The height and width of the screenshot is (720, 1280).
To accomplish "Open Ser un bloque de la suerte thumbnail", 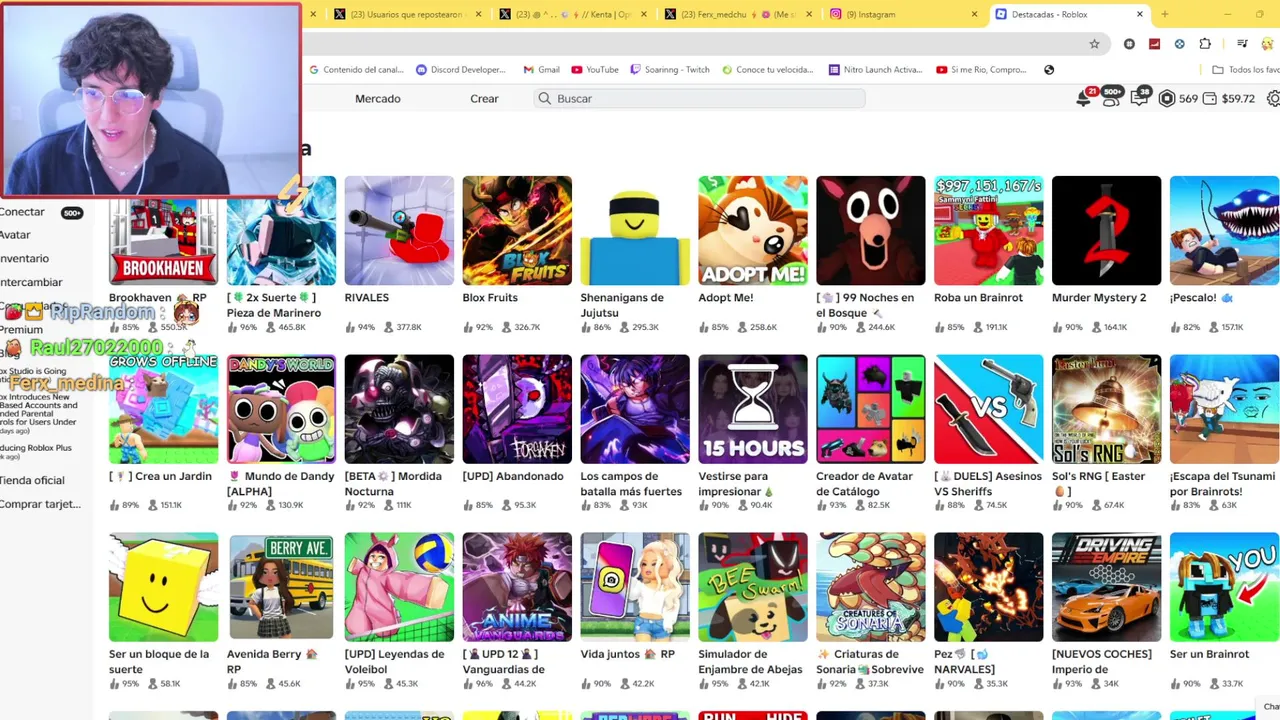I will (x=164, y=587).
